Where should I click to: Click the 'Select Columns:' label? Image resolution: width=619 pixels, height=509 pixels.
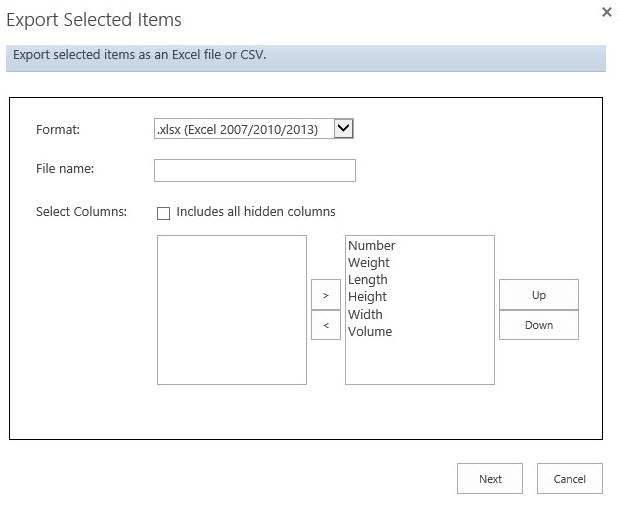pyautogui.click(x=81, y=212)
